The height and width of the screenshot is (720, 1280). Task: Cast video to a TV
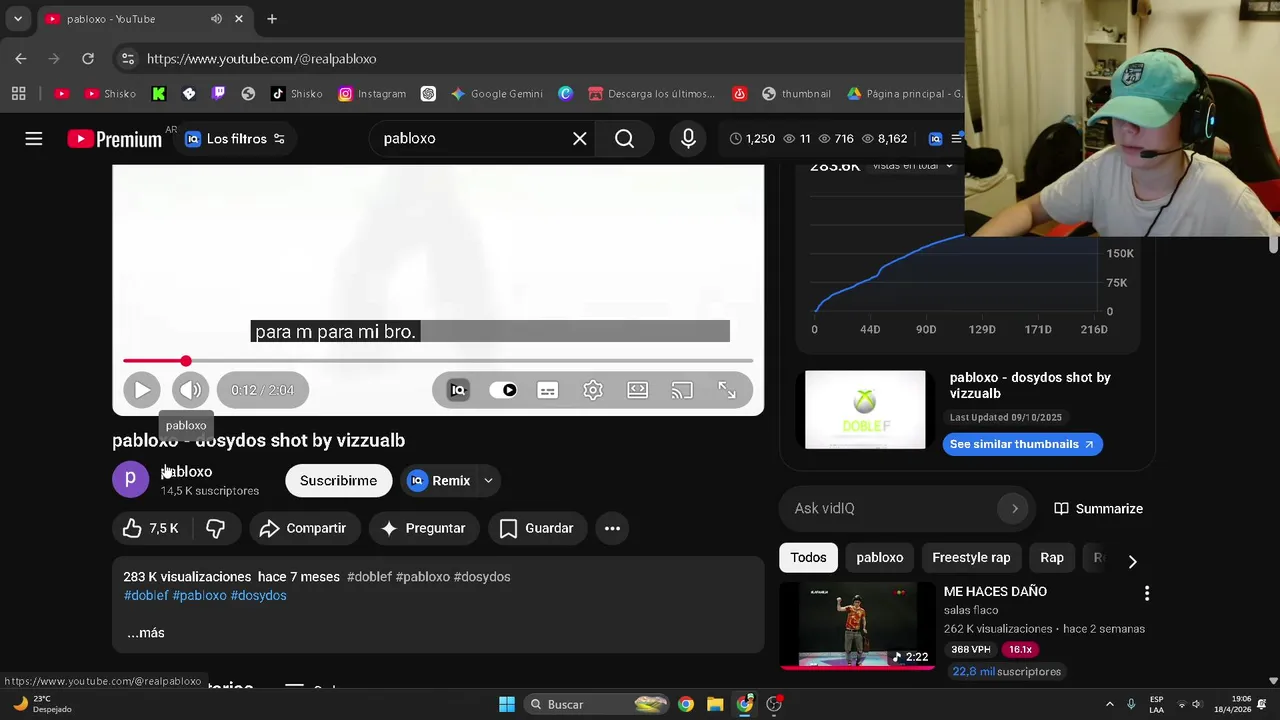(682, 390)
